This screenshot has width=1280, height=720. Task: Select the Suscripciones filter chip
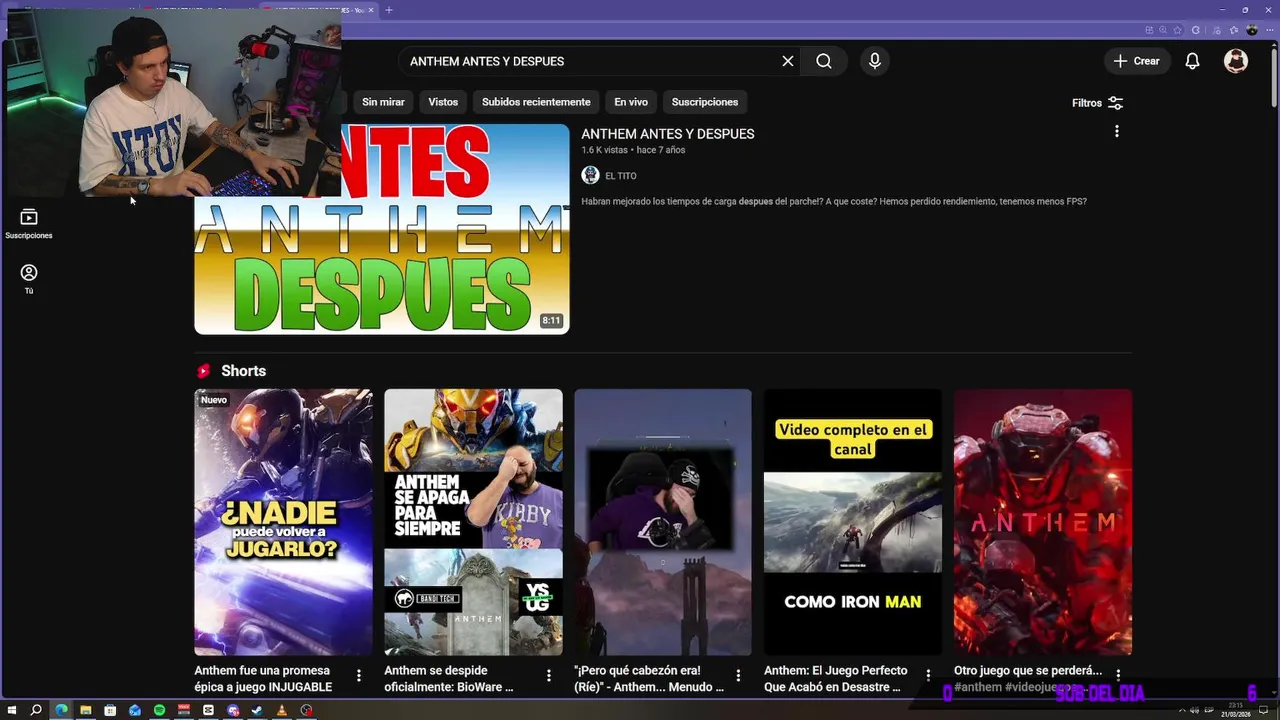705,102
